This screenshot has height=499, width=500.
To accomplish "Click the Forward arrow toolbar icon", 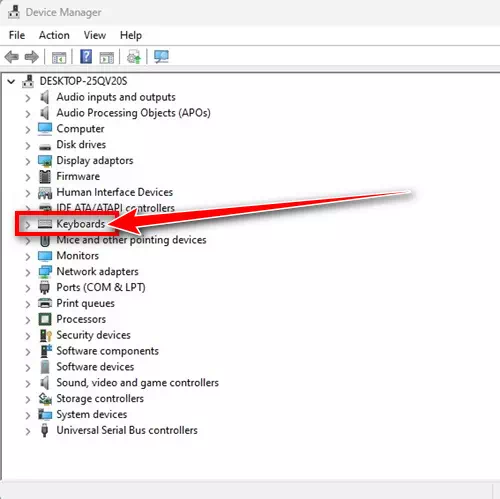I will (32, 57).
